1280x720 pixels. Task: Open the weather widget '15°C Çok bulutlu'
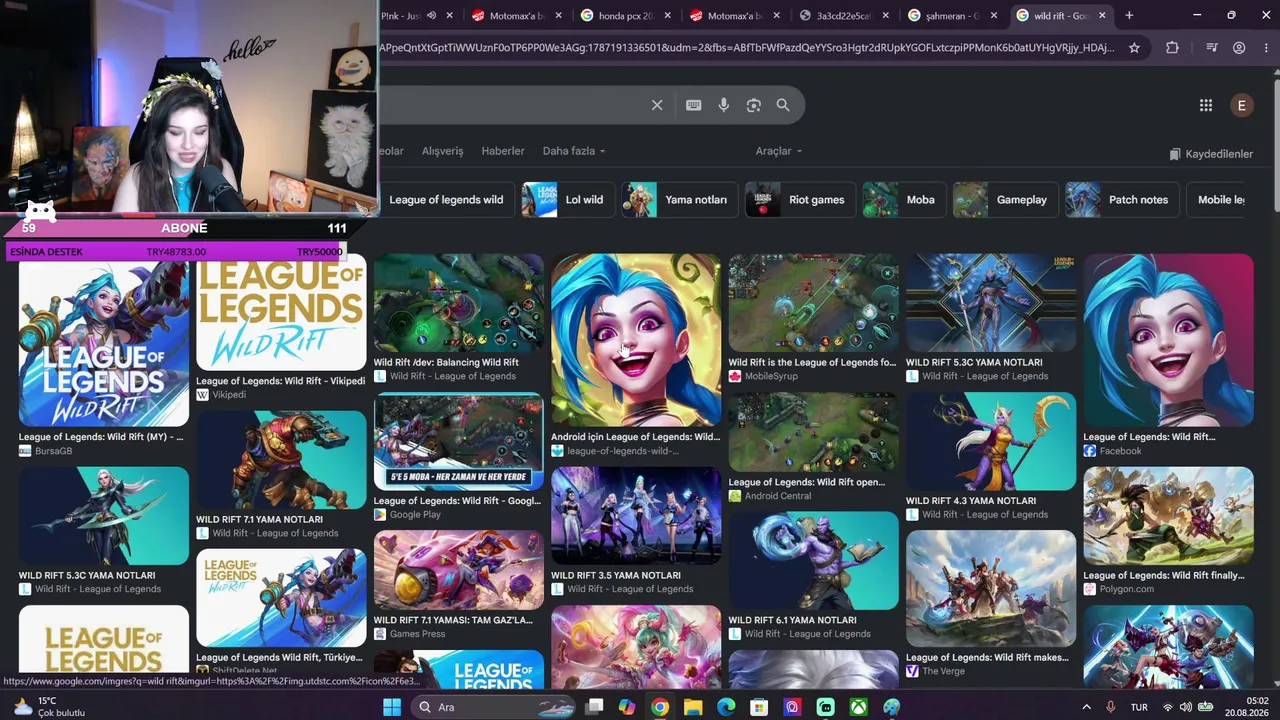[49, 707]
